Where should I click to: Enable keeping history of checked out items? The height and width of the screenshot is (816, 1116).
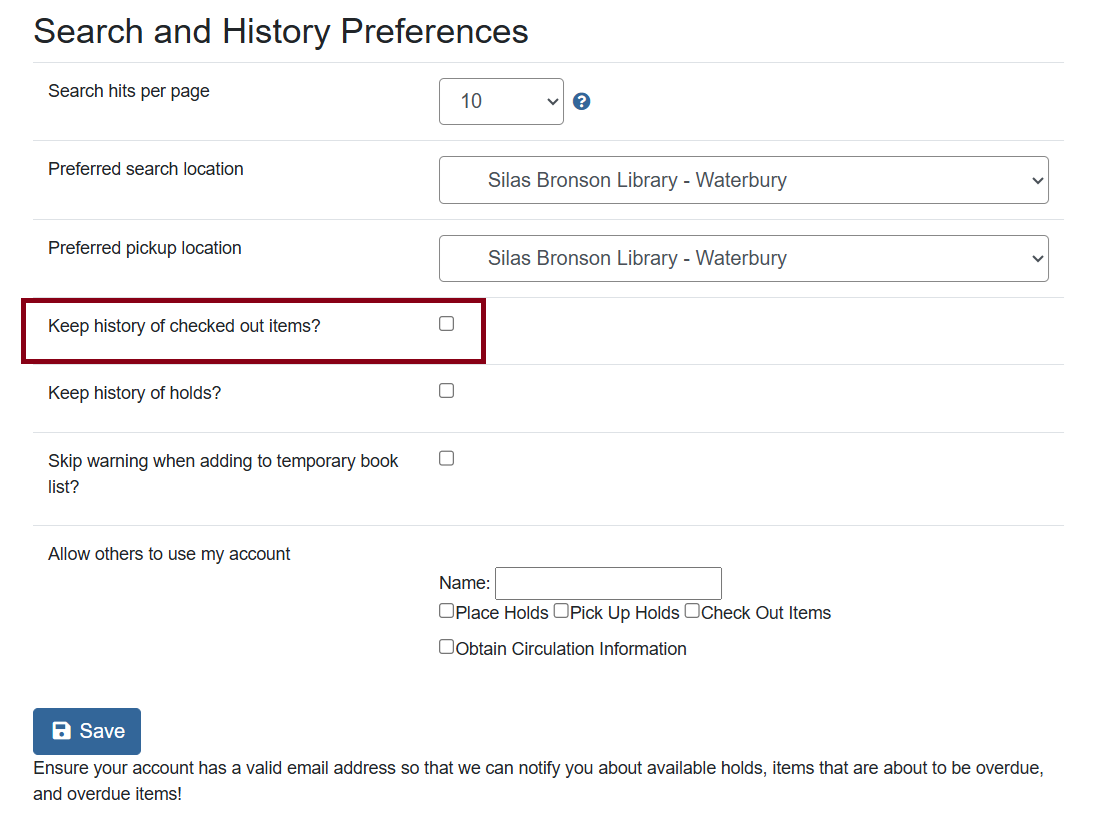coord(446,323)
